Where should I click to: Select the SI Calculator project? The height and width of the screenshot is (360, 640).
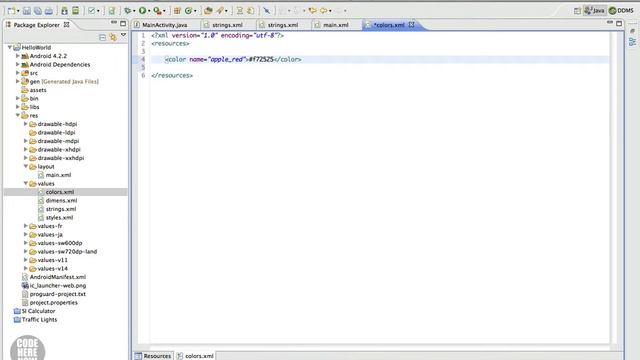click(38, 311)
